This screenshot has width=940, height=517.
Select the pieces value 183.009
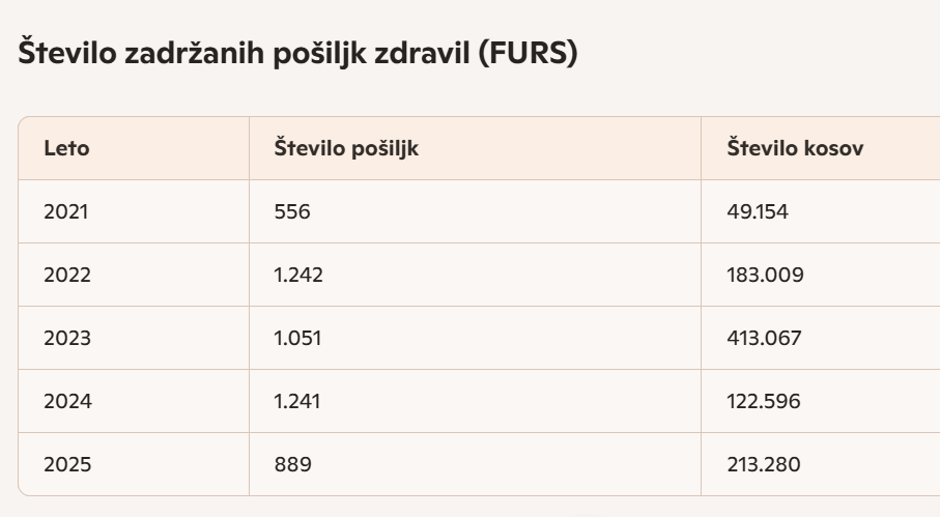(765, 275)
